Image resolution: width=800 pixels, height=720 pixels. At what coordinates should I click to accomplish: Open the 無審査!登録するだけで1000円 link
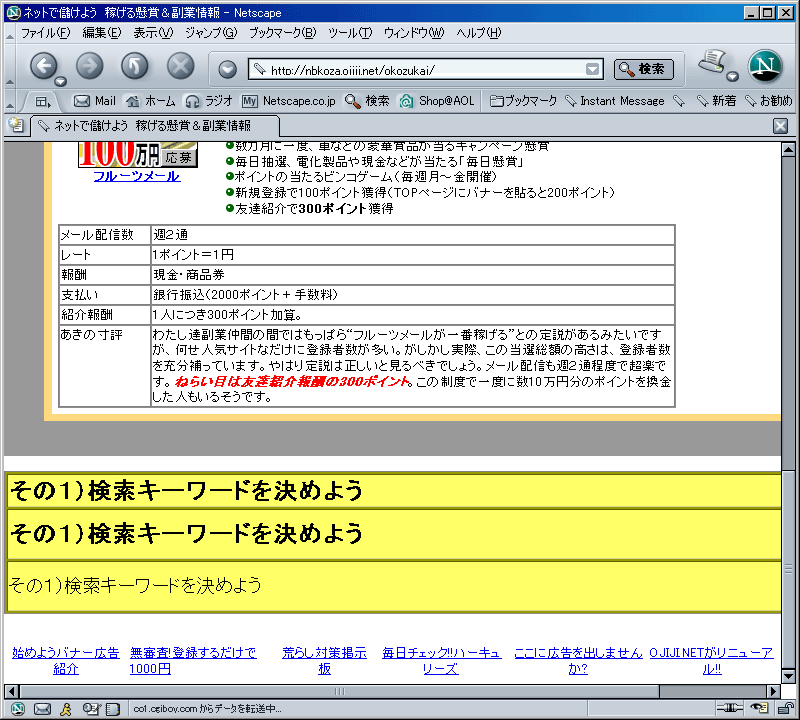tap(193, 660)
